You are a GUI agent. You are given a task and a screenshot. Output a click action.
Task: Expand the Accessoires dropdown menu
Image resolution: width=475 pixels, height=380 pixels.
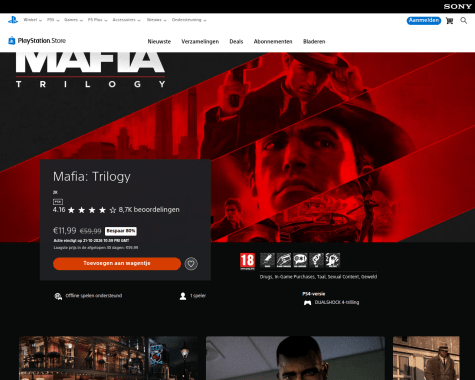pos(127,20)
